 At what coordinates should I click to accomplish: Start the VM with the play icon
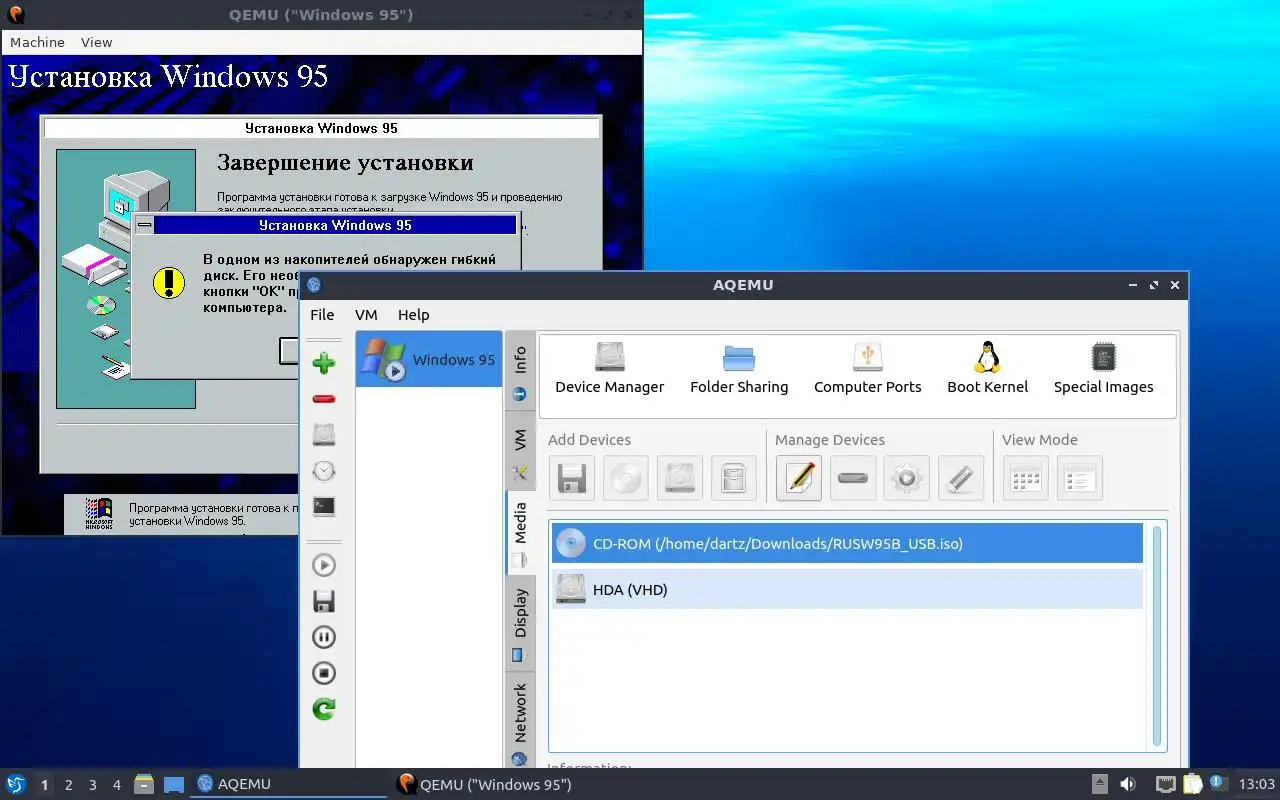[324, 565]
